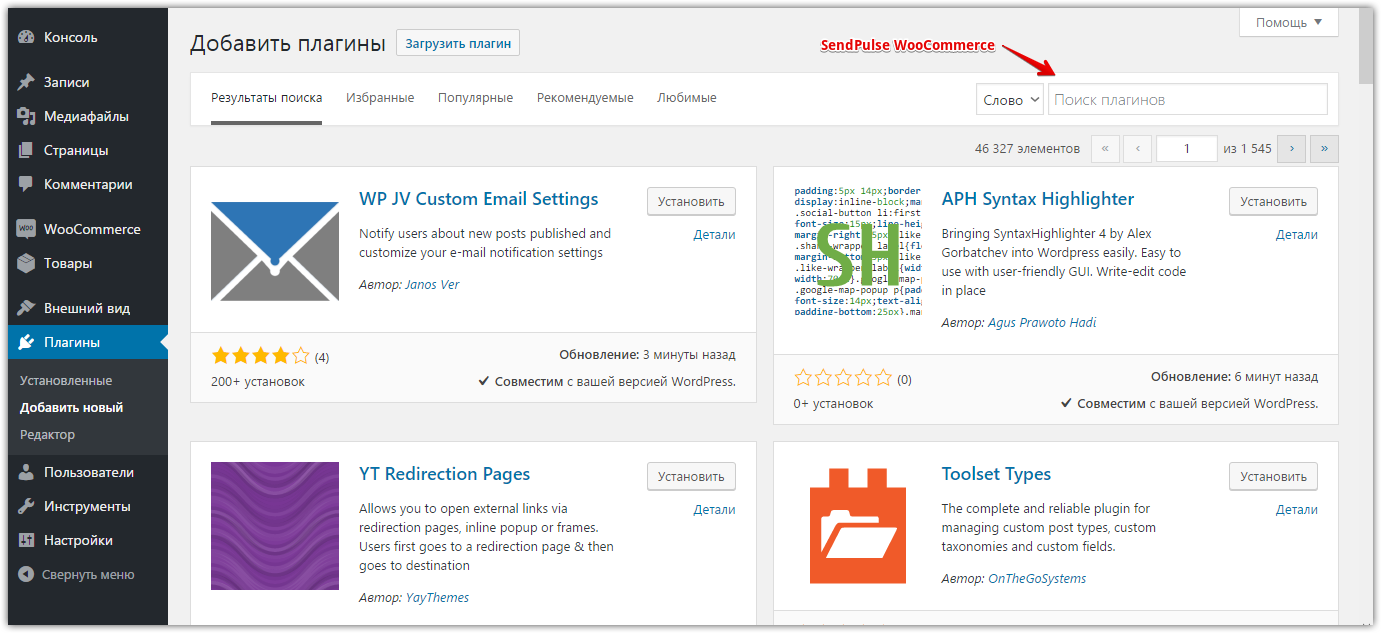This screenshot has width=1381, height=633.
Task: Click '200+ установок' text
Action: 258,382
